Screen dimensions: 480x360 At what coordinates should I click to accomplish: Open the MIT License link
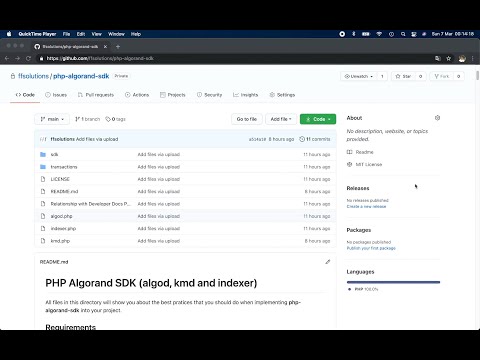[369, 164]
